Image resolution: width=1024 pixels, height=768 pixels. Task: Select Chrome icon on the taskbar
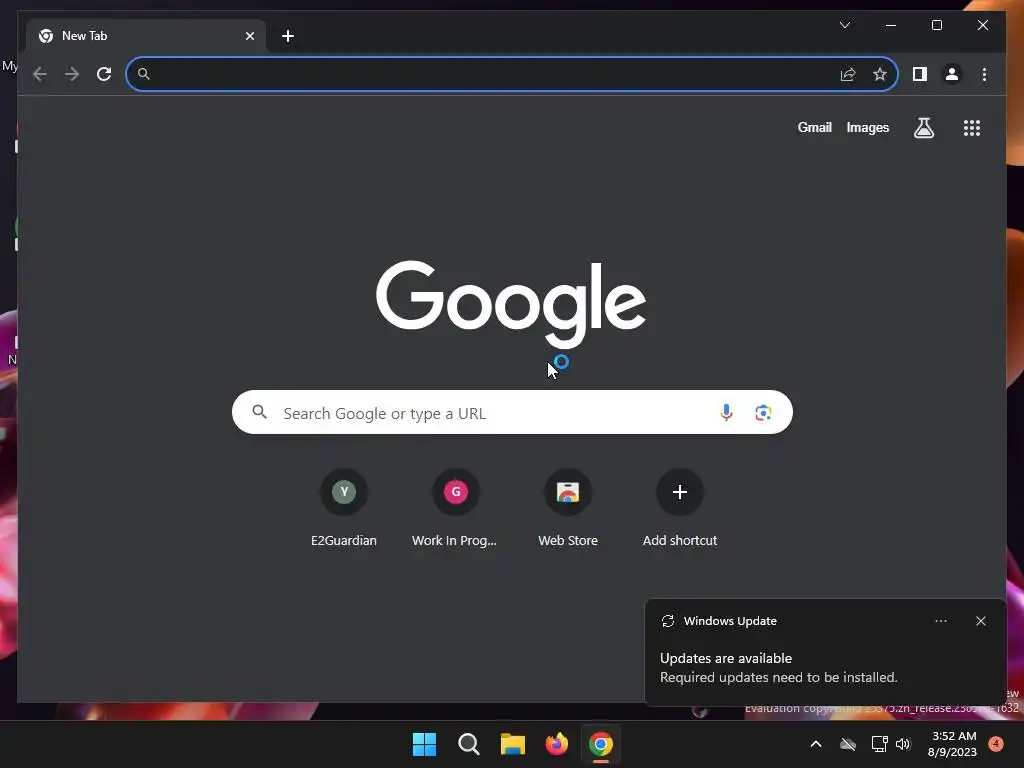[x=601, y=744]
